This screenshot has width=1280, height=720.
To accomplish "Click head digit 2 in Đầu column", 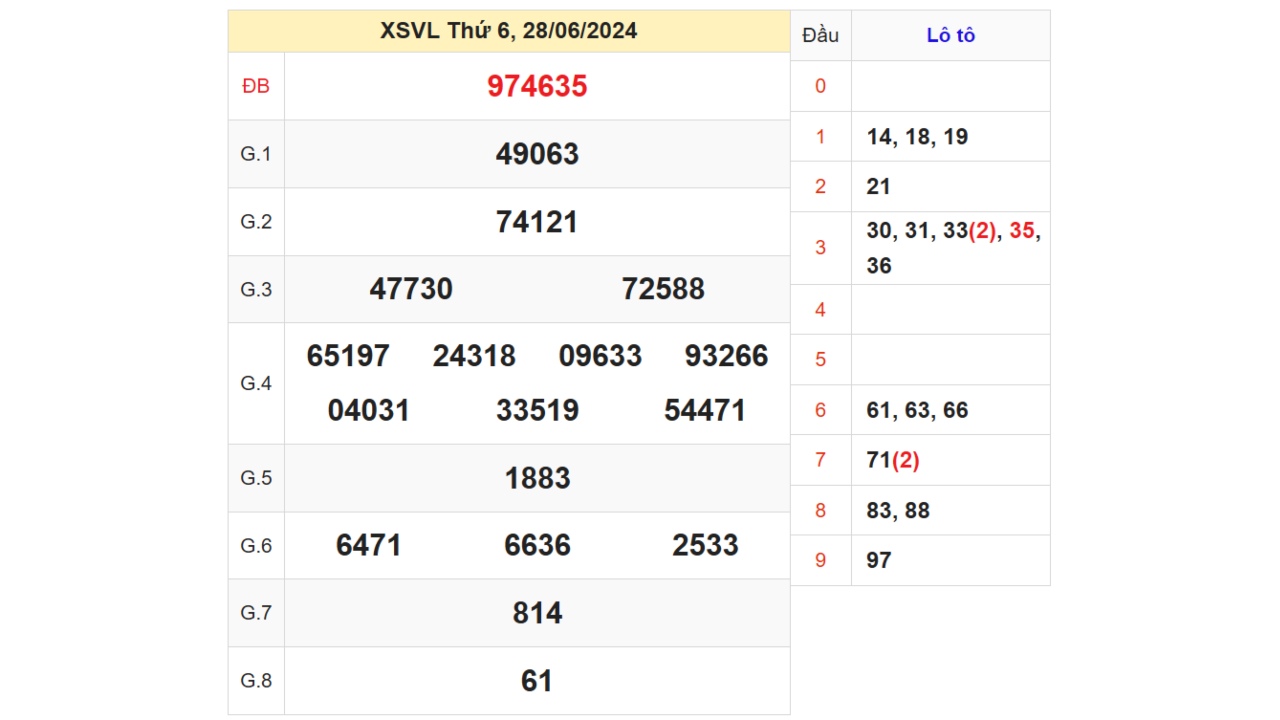I will tap(820, 187).
